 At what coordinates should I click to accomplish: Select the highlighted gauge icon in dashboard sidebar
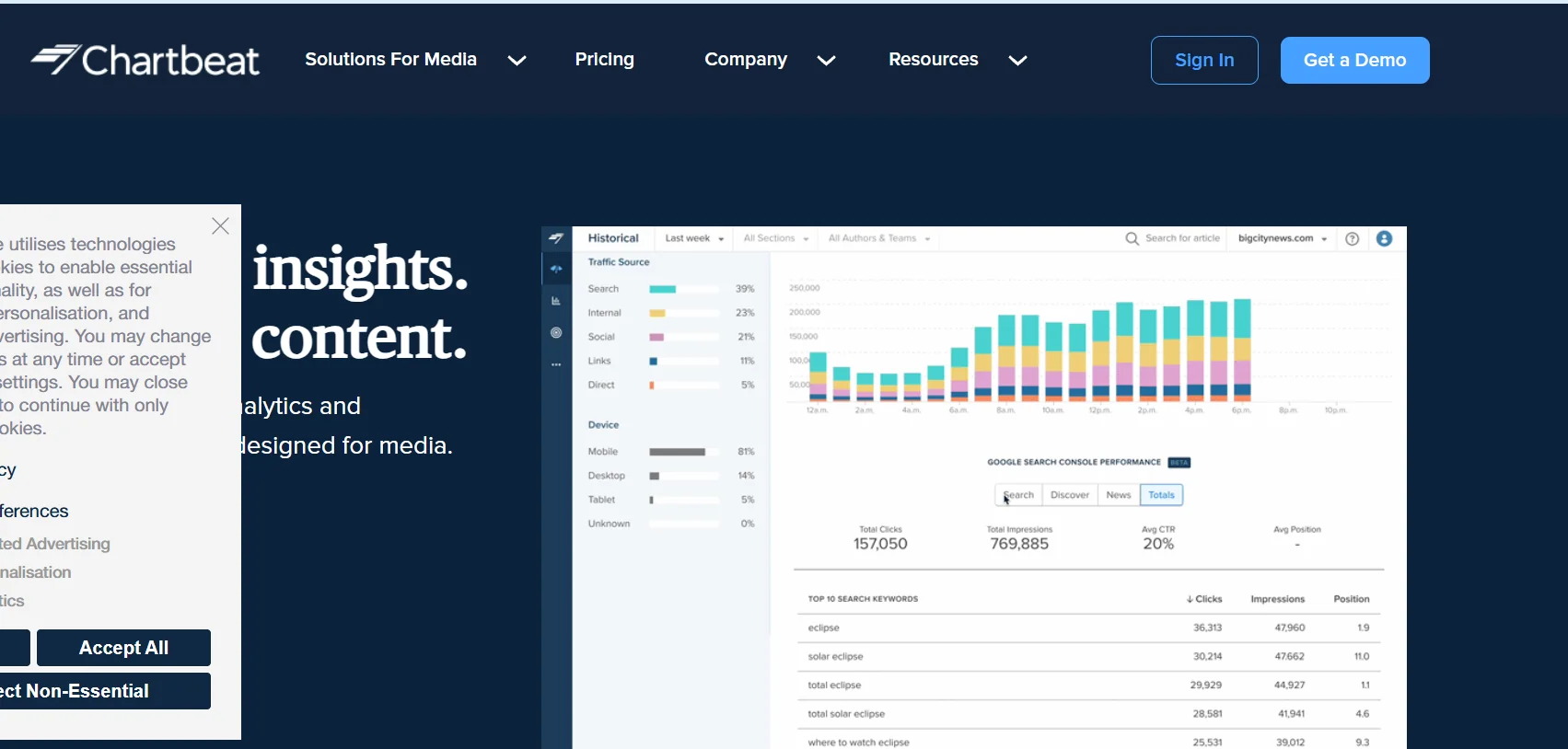[x=556, y=269]
